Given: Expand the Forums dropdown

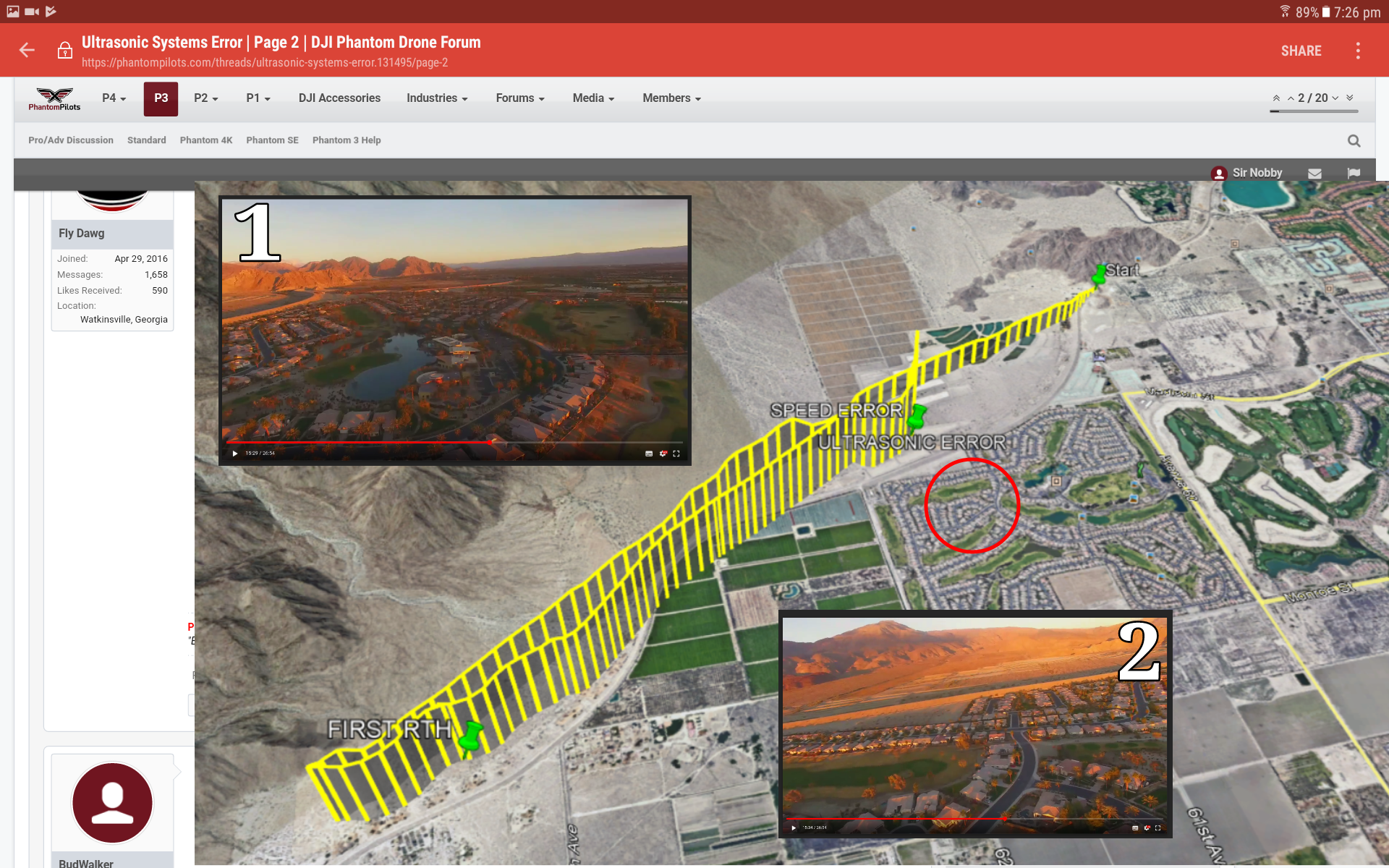Looking at the screenshot, I should tap(520, 98).
